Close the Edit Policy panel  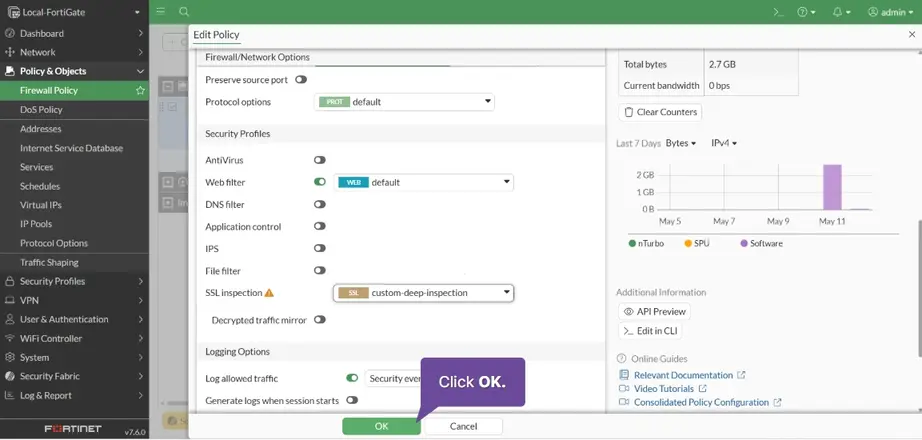(912, 35)
